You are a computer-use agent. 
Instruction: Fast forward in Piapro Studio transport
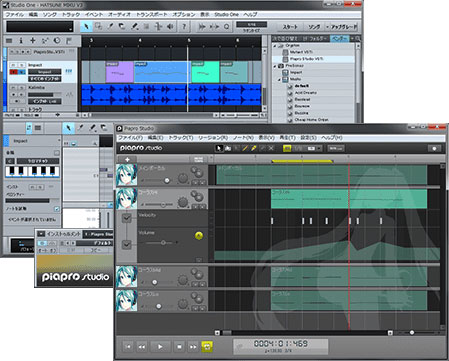point(193,347)
